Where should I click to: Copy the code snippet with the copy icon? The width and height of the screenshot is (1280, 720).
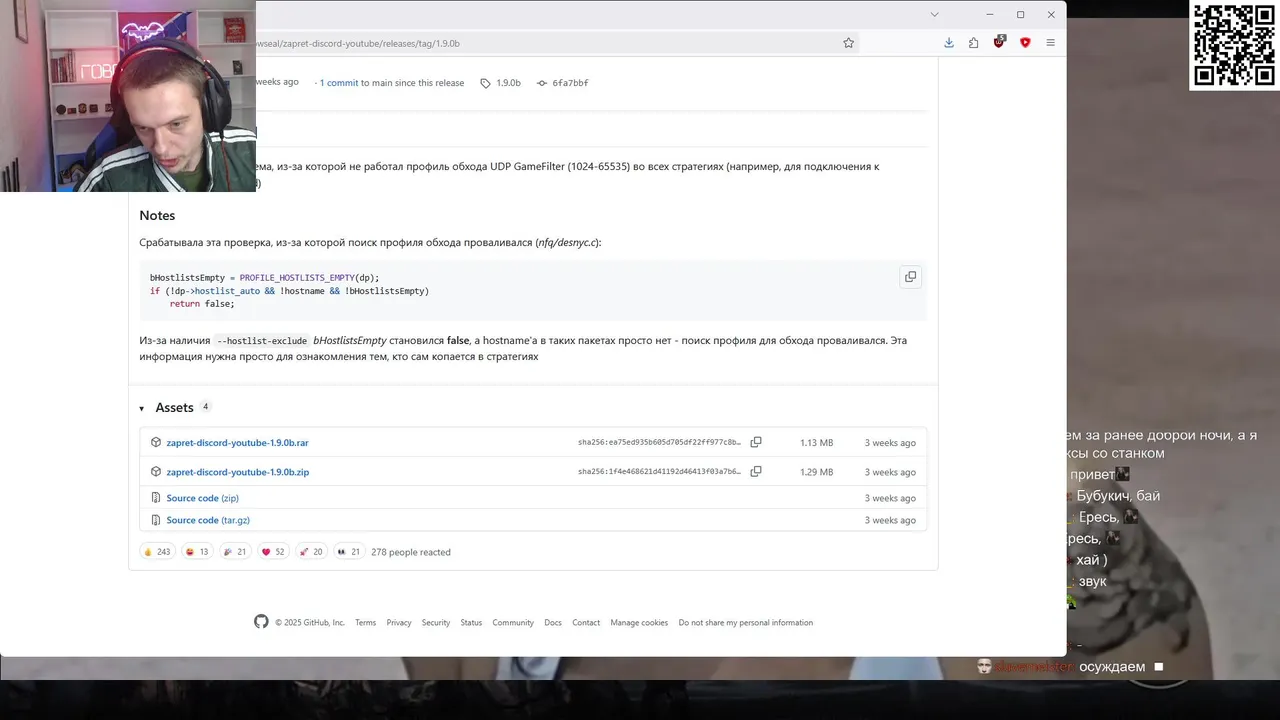tap(910, 277)
